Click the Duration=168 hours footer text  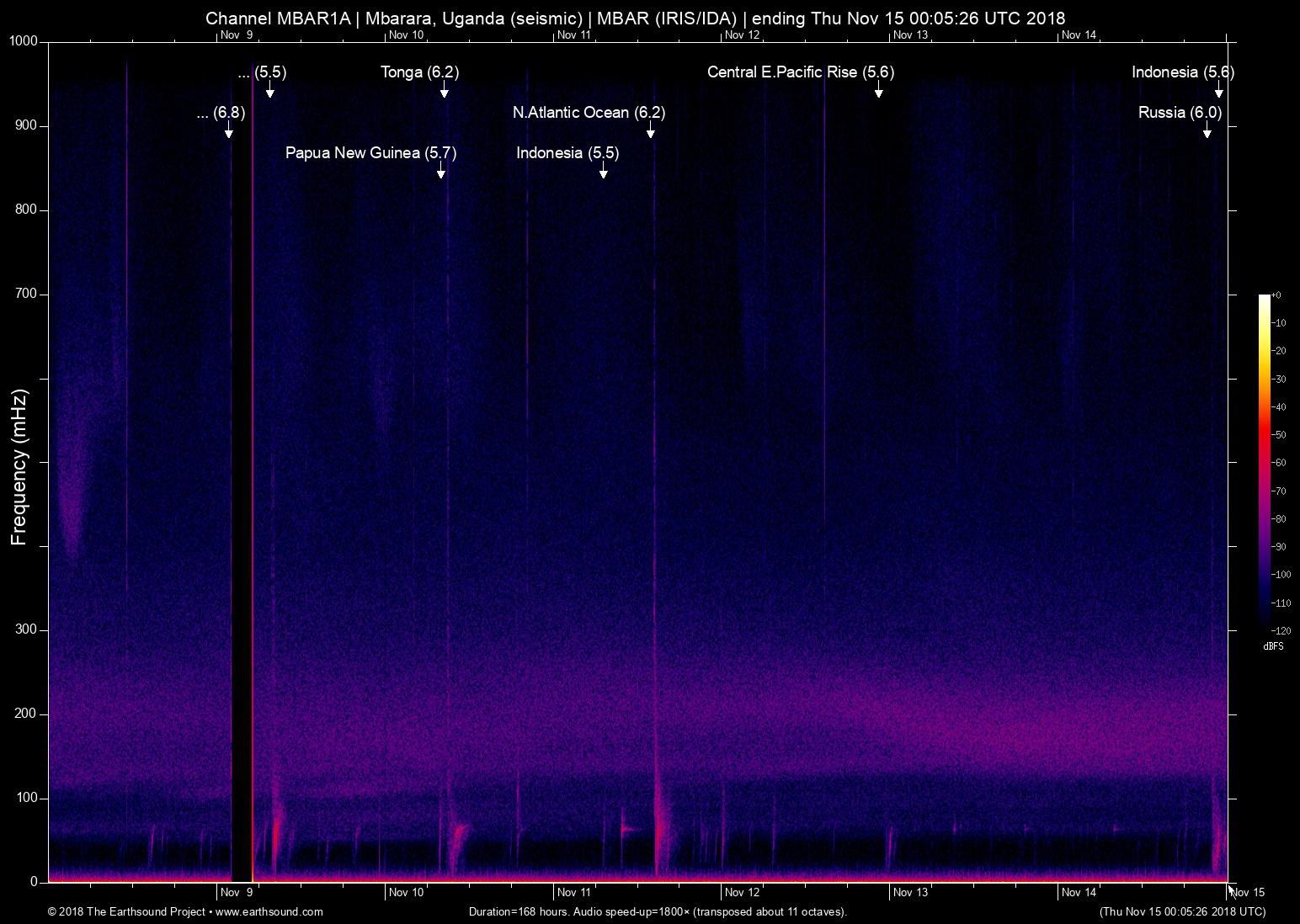[x=657, y=911]
